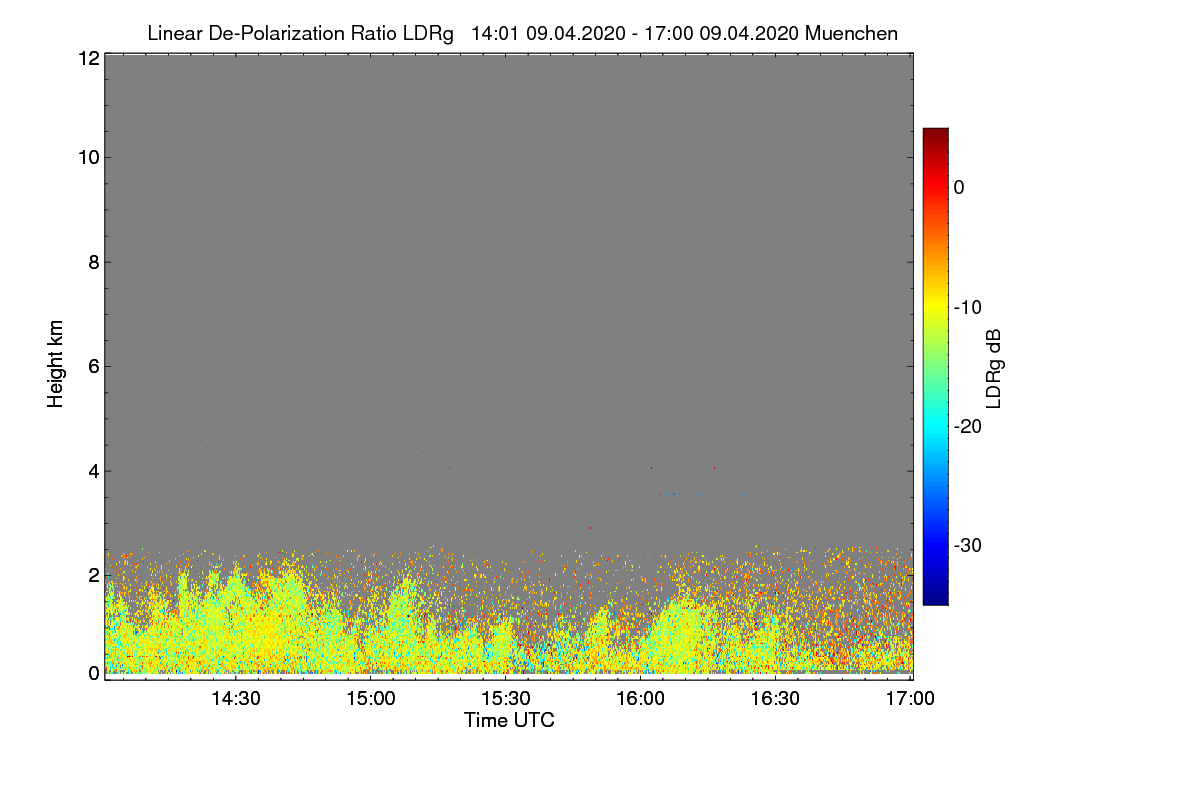Viewport: 1200px width, 800px height.
Task: Click the height tick label '8'
Action: (x=92, y=262)
